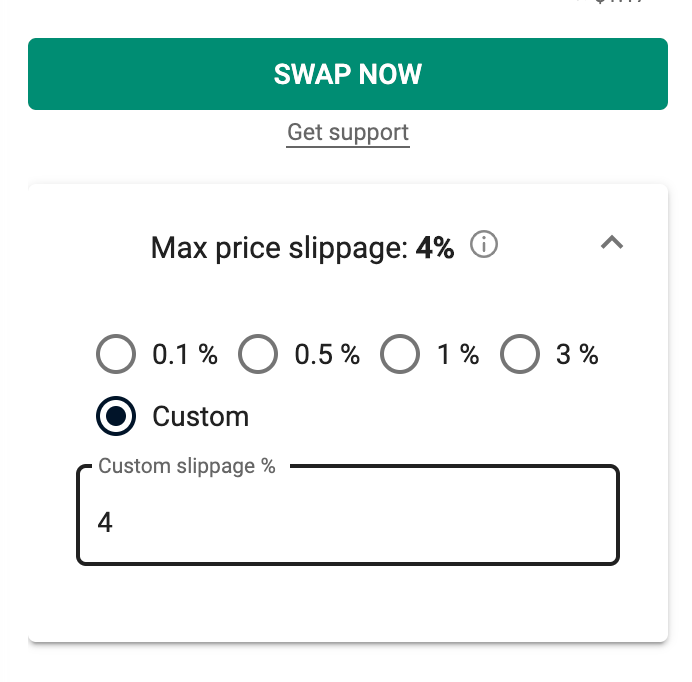
Task: Click the bold 4% slippage value
Action: click(x=435, y=248)
